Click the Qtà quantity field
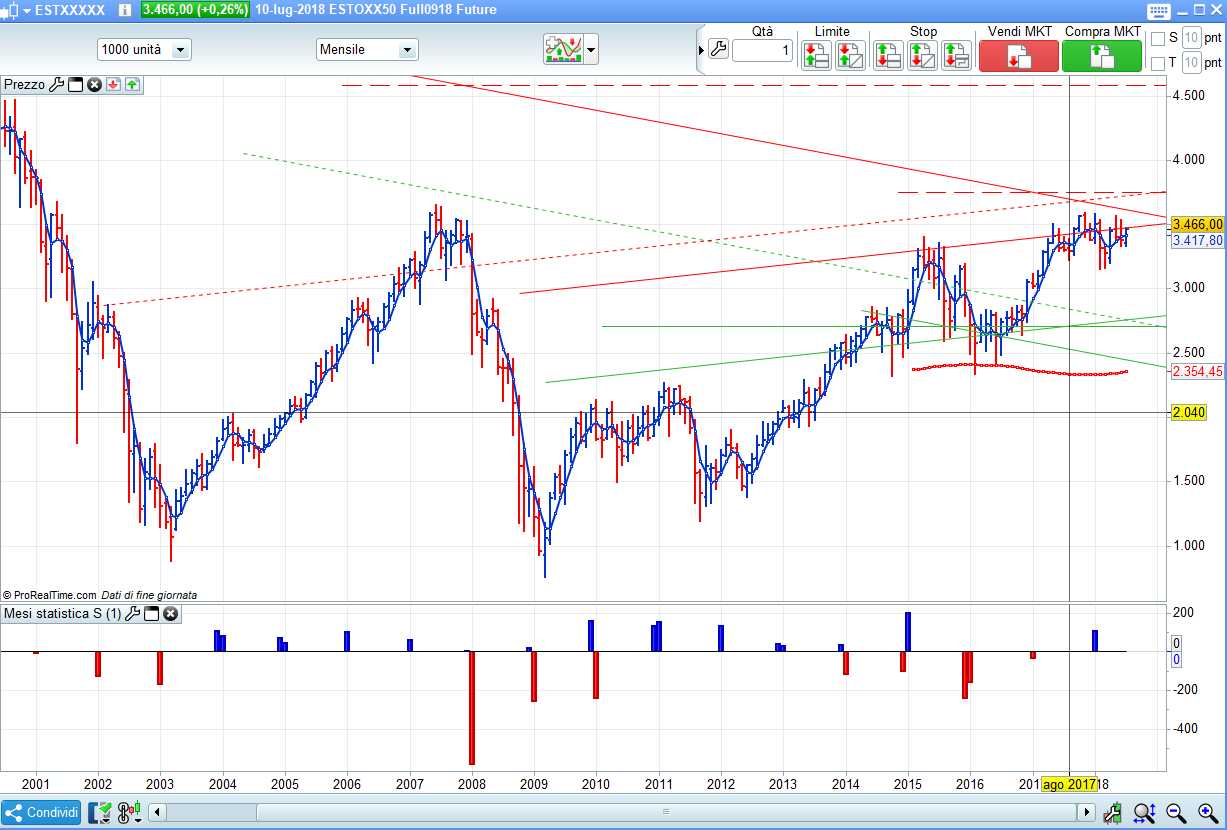 (x=763, y=50)
